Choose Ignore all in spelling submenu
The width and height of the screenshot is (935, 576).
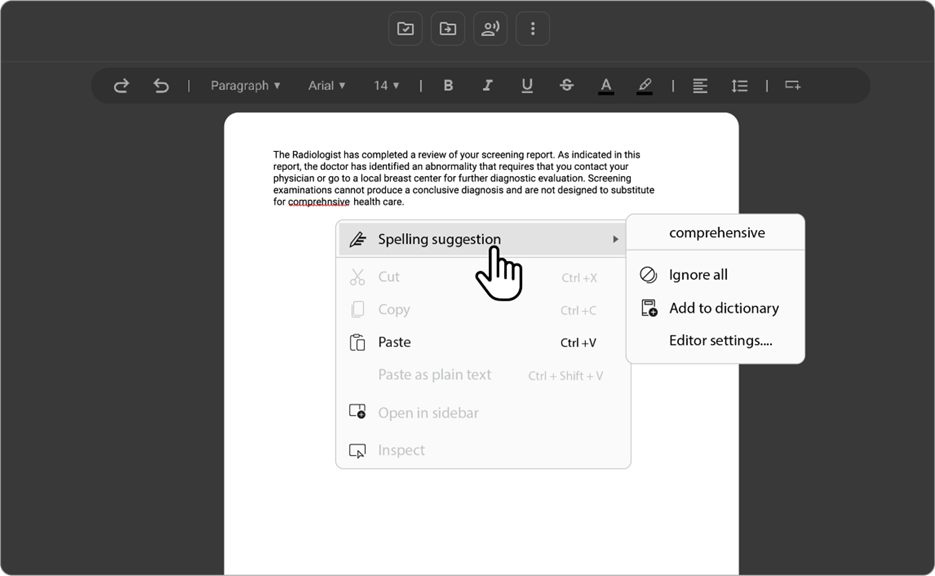(698, 275)
